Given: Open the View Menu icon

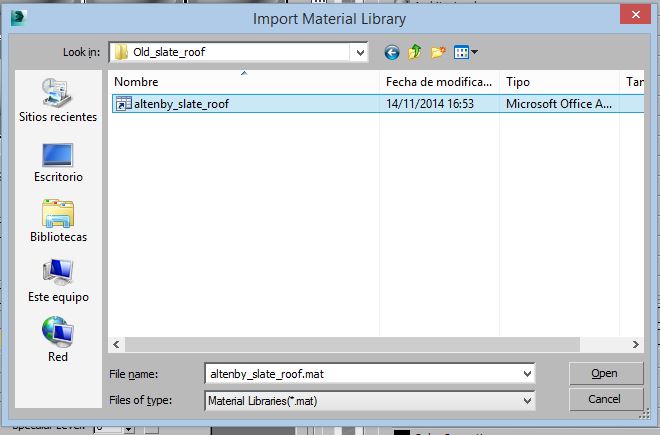Looking at the screenshot, I should 465,52.
